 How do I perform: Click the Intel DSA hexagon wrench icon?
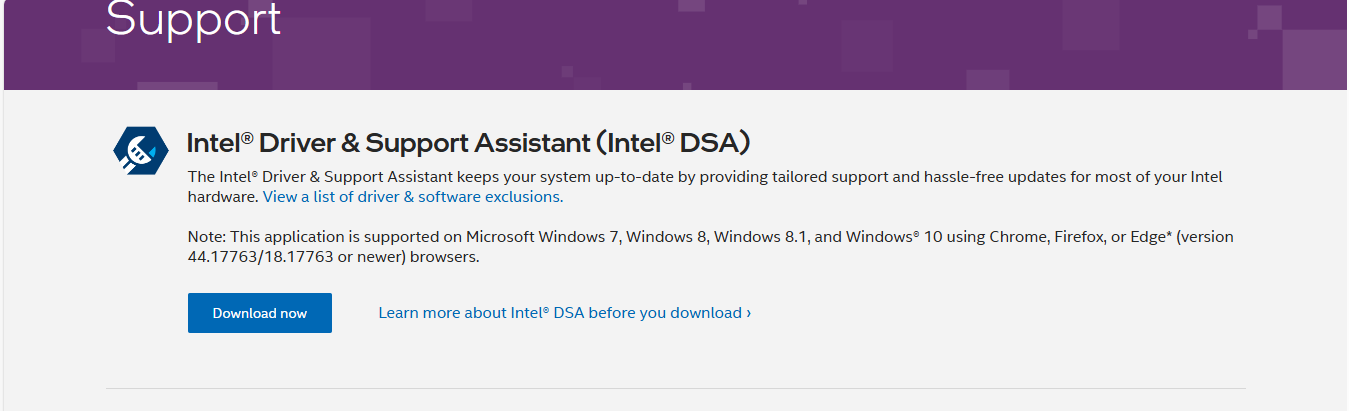(141, 151)
